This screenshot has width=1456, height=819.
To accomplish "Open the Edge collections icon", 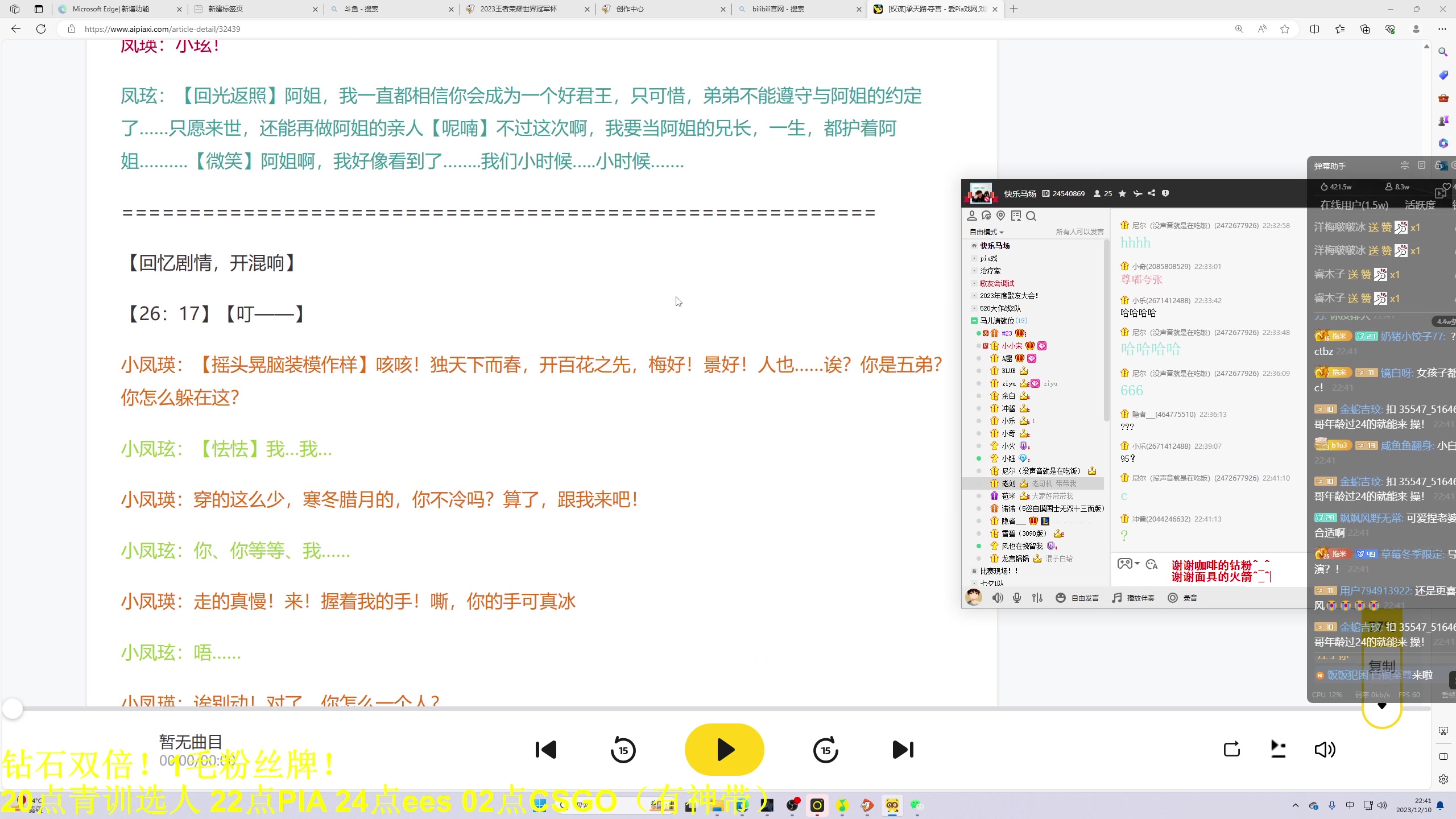I will point(1365,29).
